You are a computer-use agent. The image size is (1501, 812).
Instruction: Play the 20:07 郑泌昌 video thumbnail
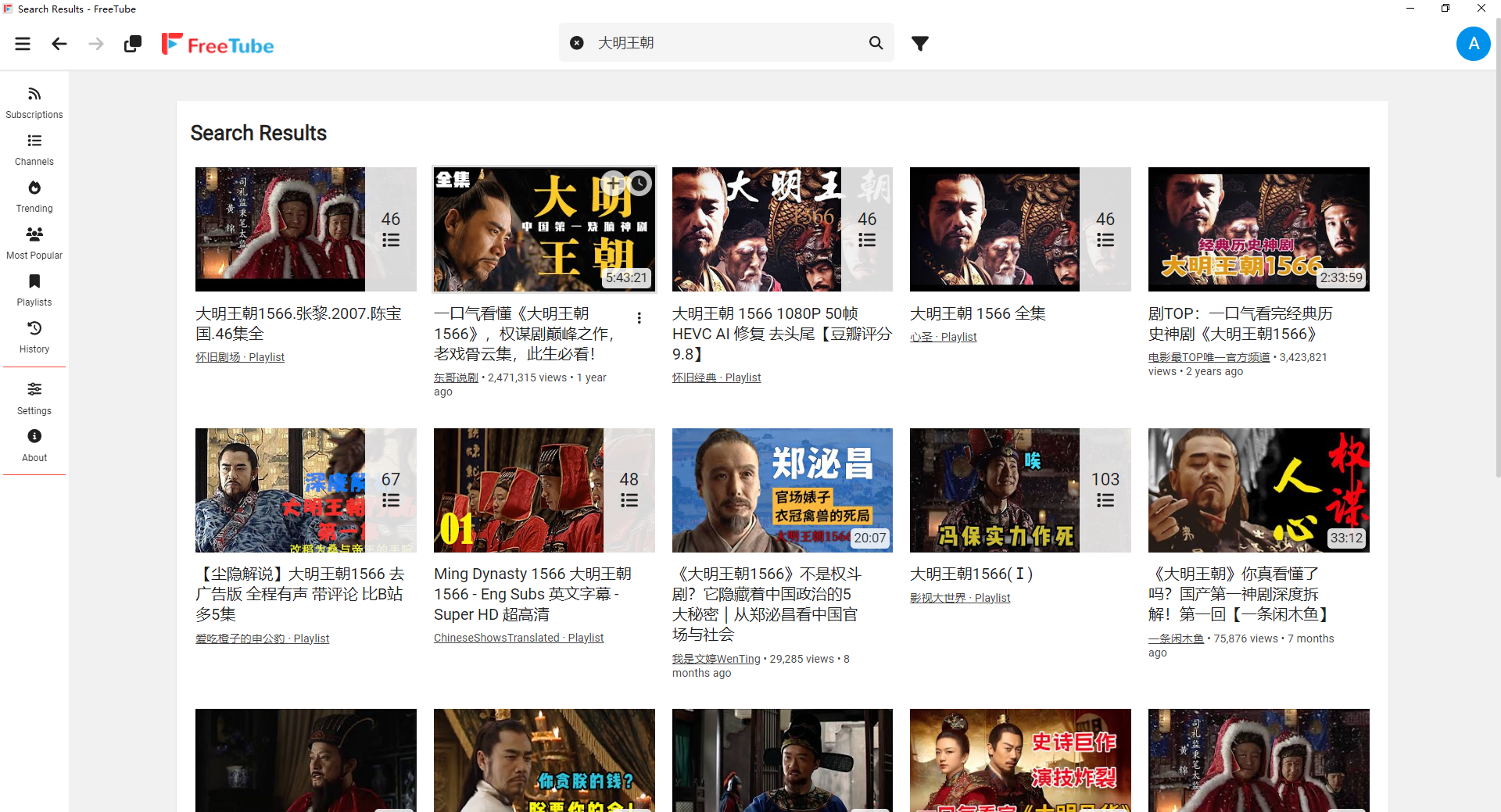point(783,490)
